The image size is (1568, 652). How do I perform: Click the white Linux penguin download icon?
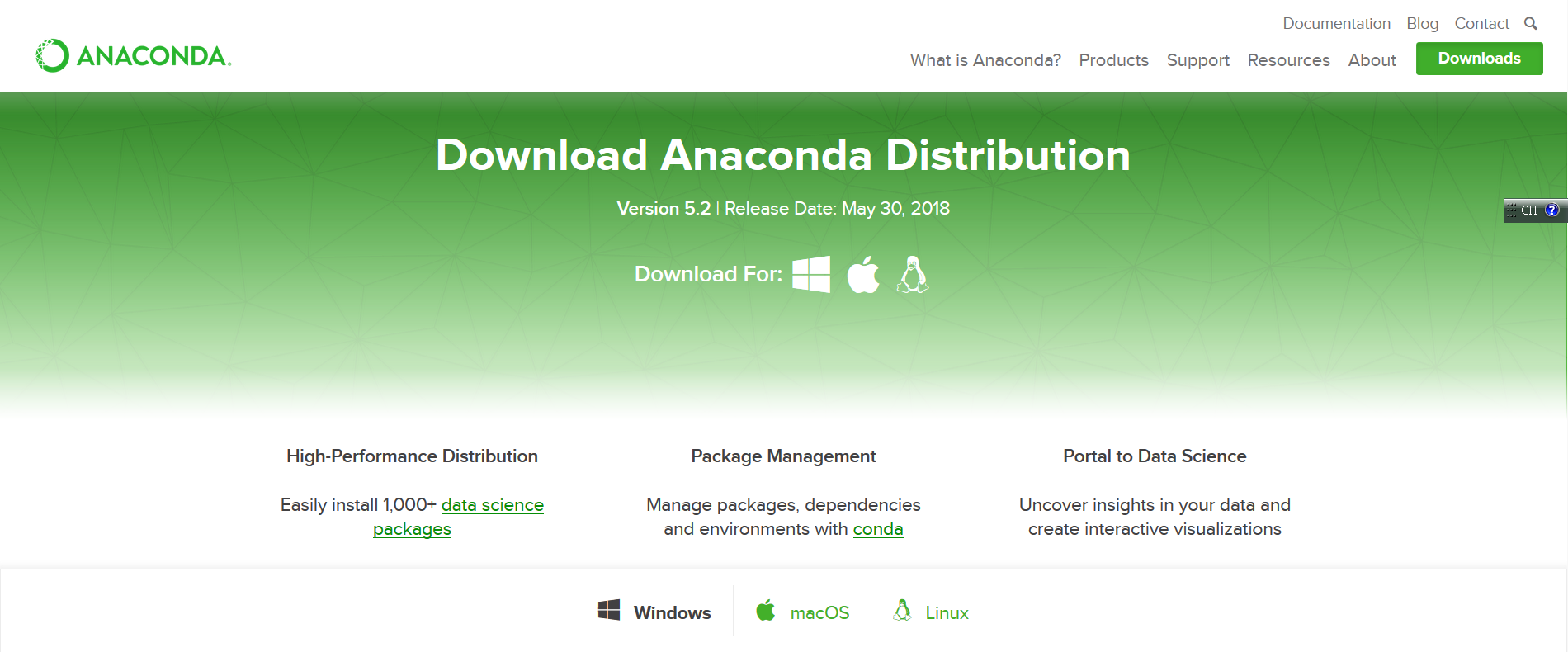click(912, 274)
